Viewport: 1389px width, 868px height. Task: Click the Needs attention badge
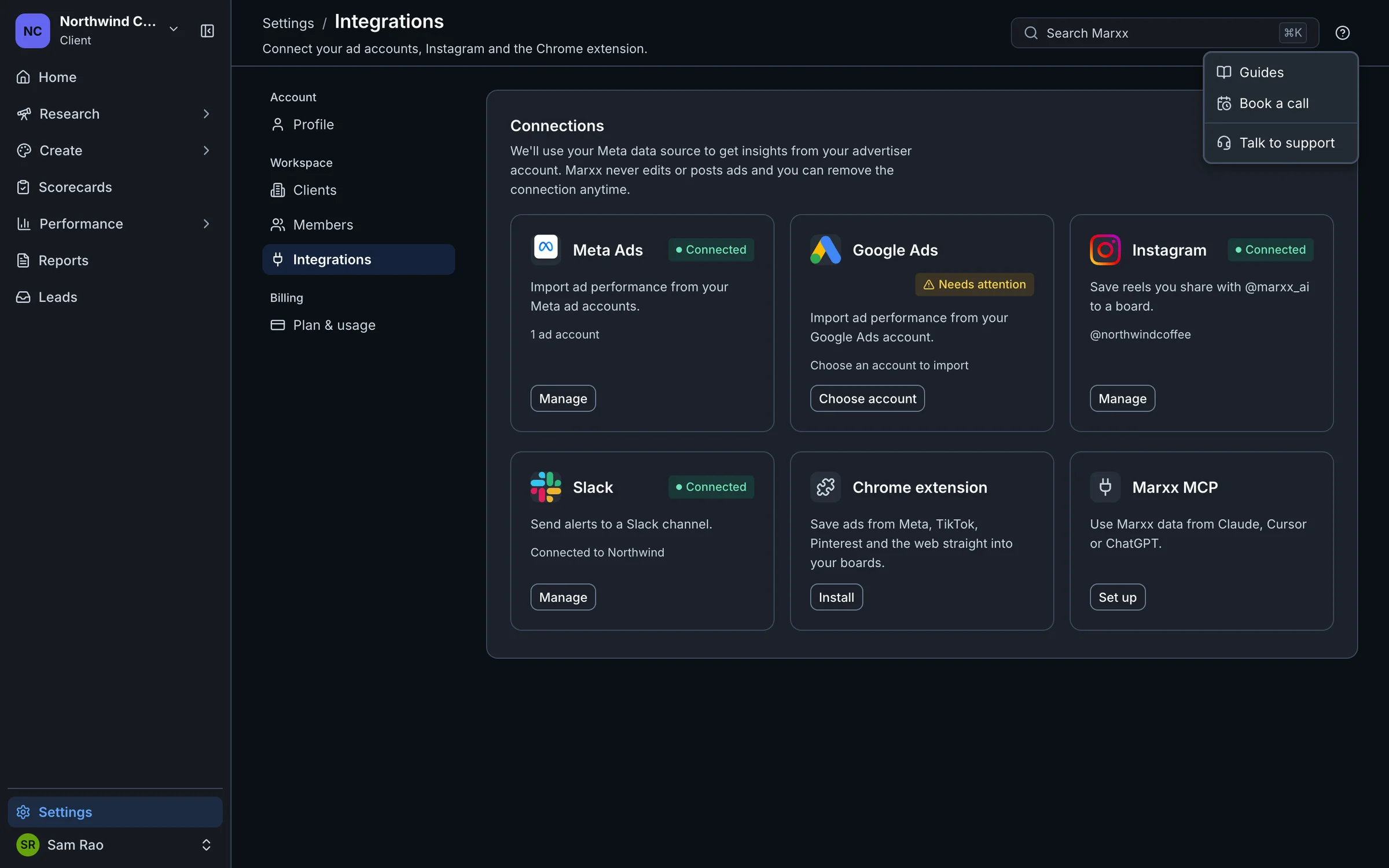(x=974, y=284)
